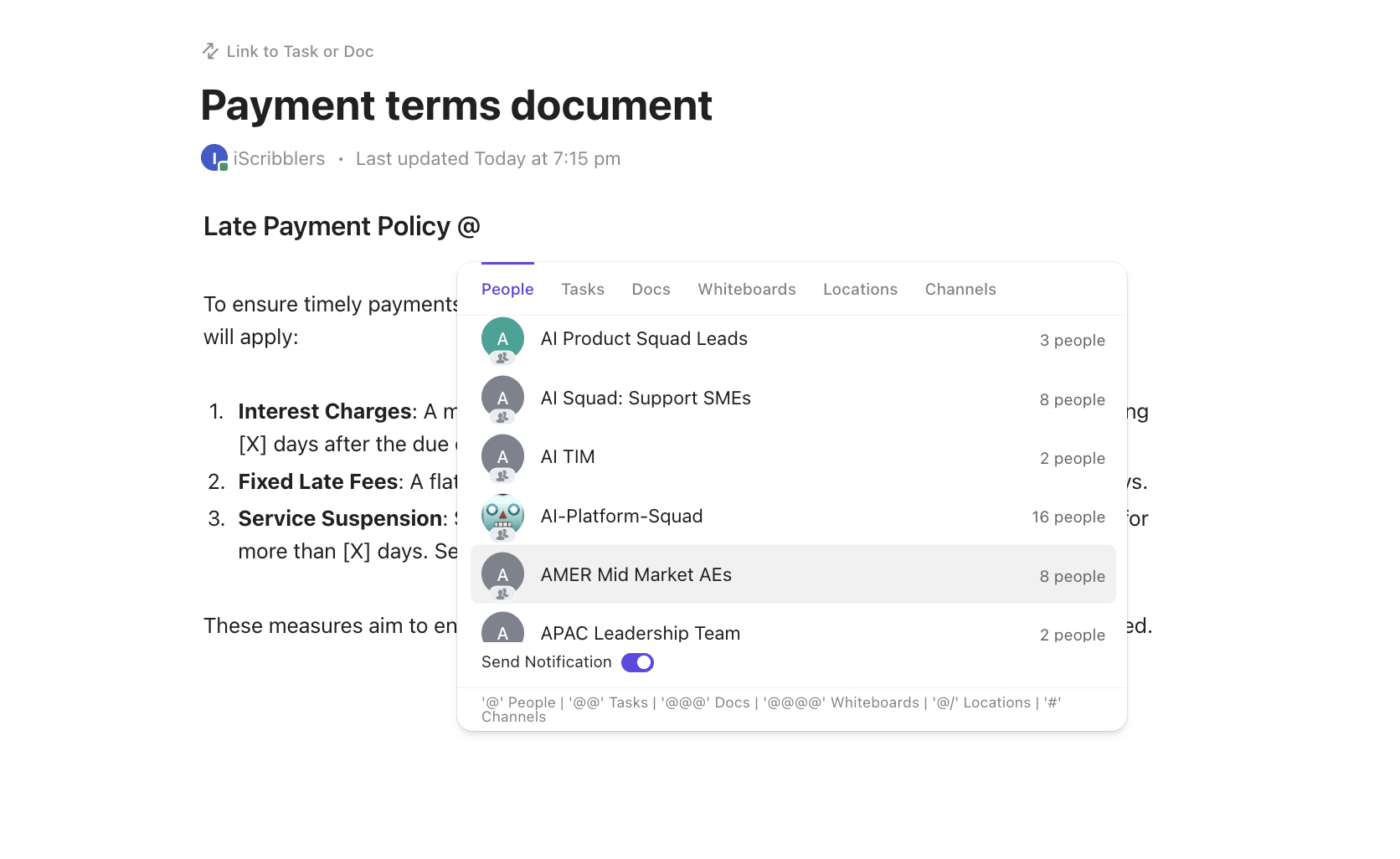Select the People tab

pyautogui.click(x=507, y=289)
